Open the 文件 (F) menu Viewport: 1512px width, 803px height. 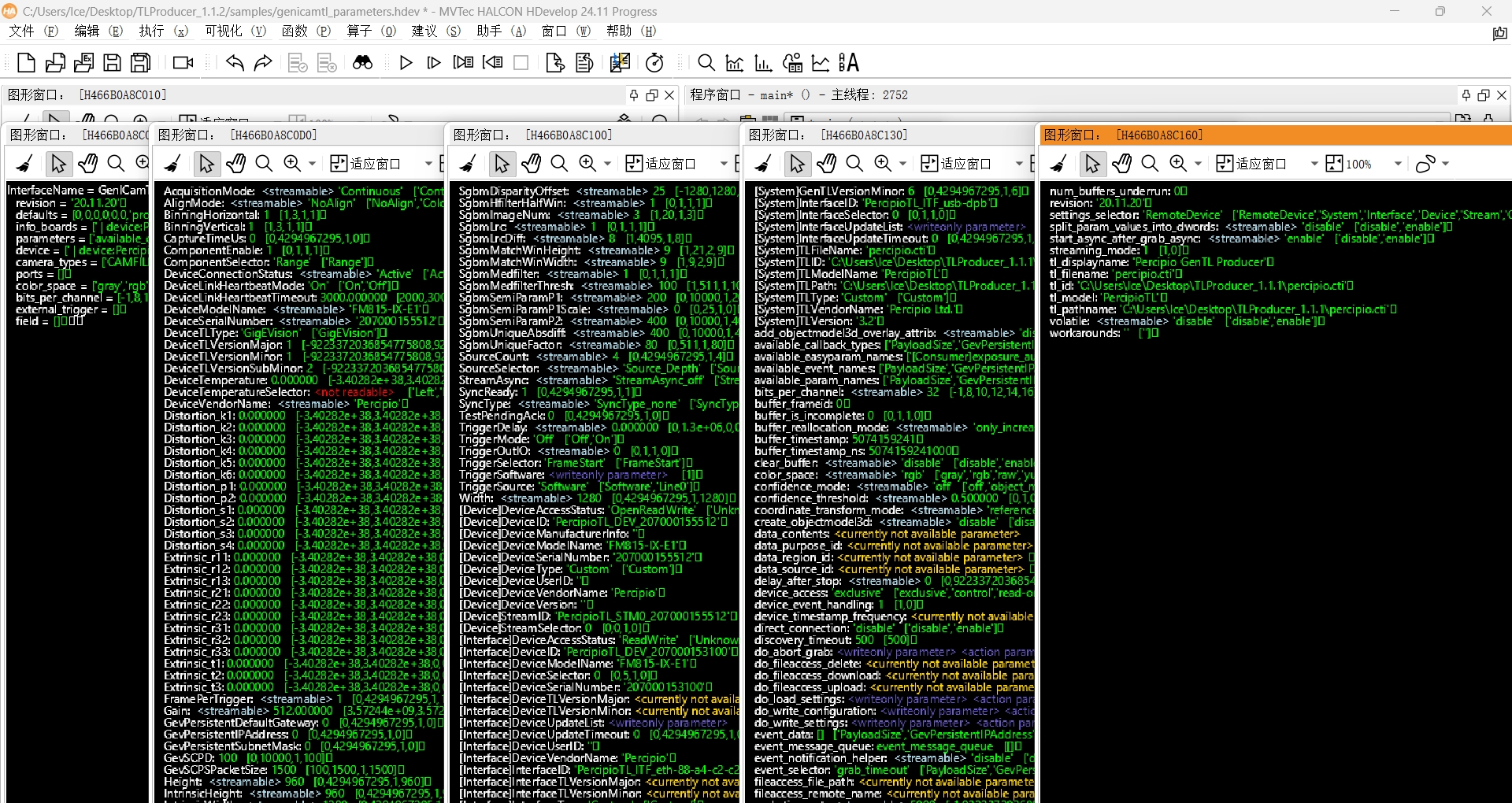(x=34, y=31)
